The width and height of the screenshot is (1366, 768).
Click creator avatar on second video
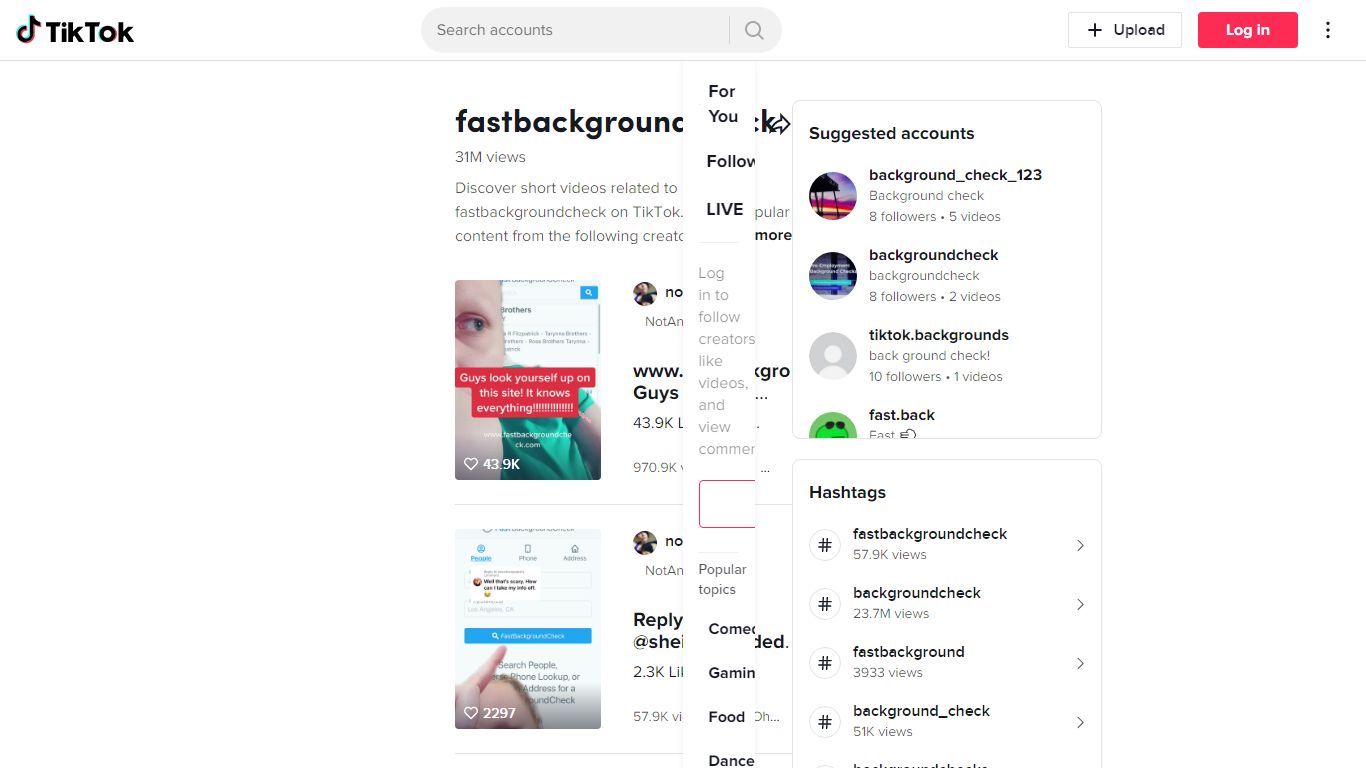click(x=645, y=542)
